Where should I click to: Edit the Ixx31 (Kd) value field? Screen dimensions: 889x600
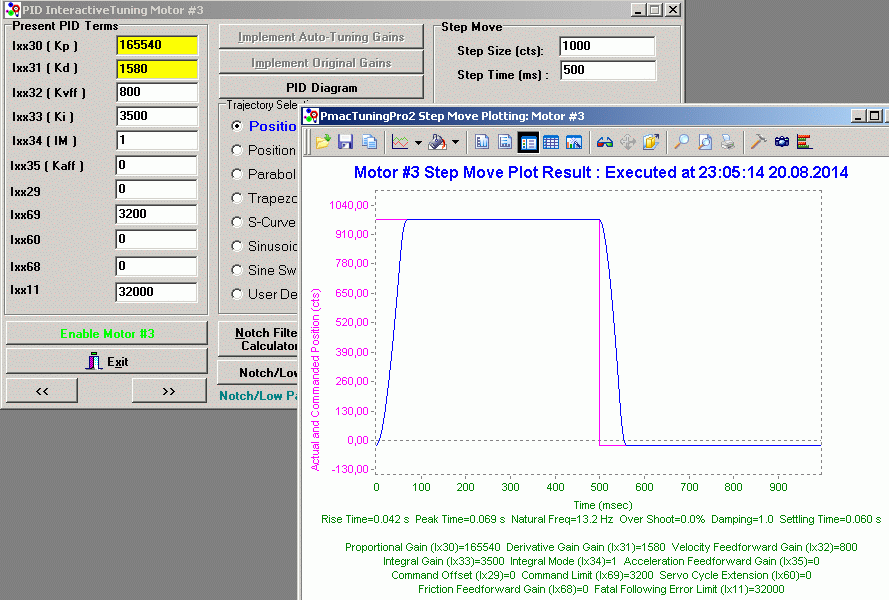[157, 69]
